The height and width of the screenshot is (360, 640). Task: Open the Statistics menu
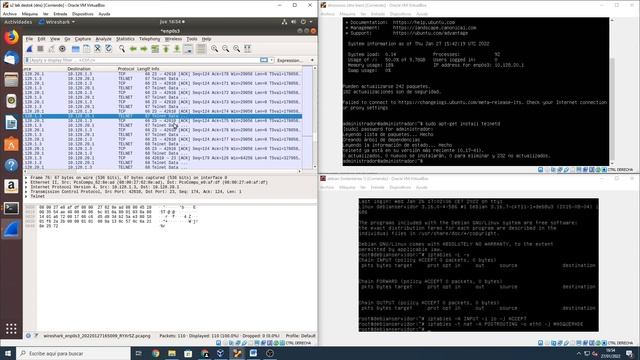[x=125, y=39]
